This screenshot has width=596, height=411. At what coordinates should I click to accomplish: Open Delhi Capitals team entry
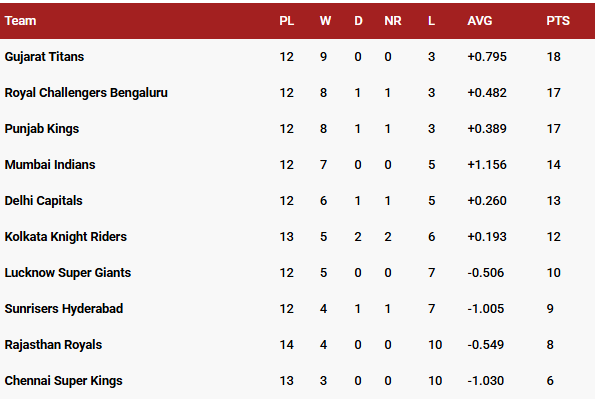point(43,201)
